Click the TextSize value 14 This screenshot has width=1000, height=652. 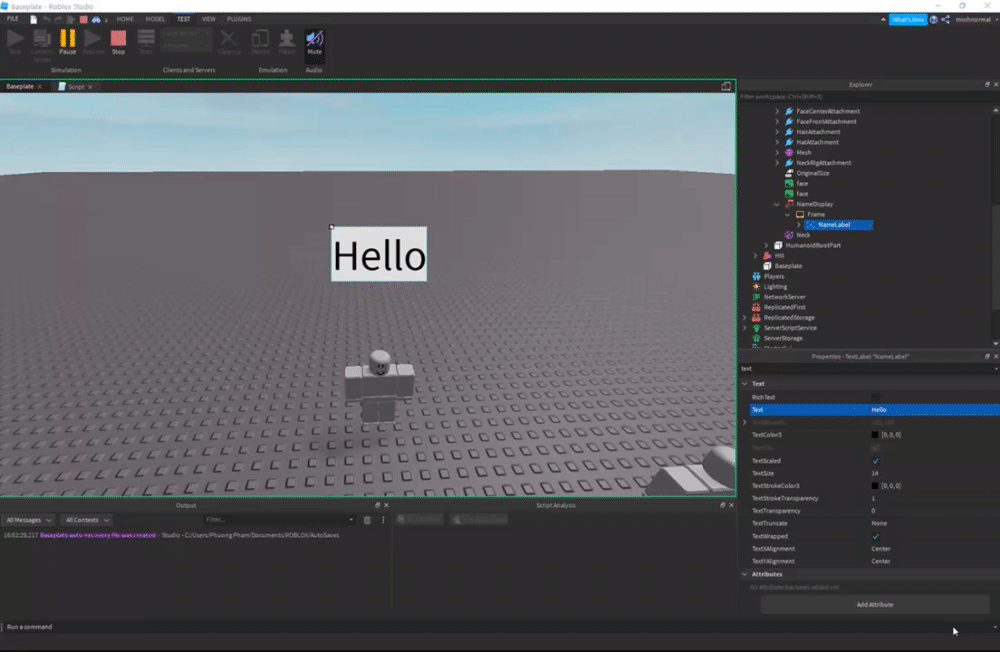(x=875, y=473)
